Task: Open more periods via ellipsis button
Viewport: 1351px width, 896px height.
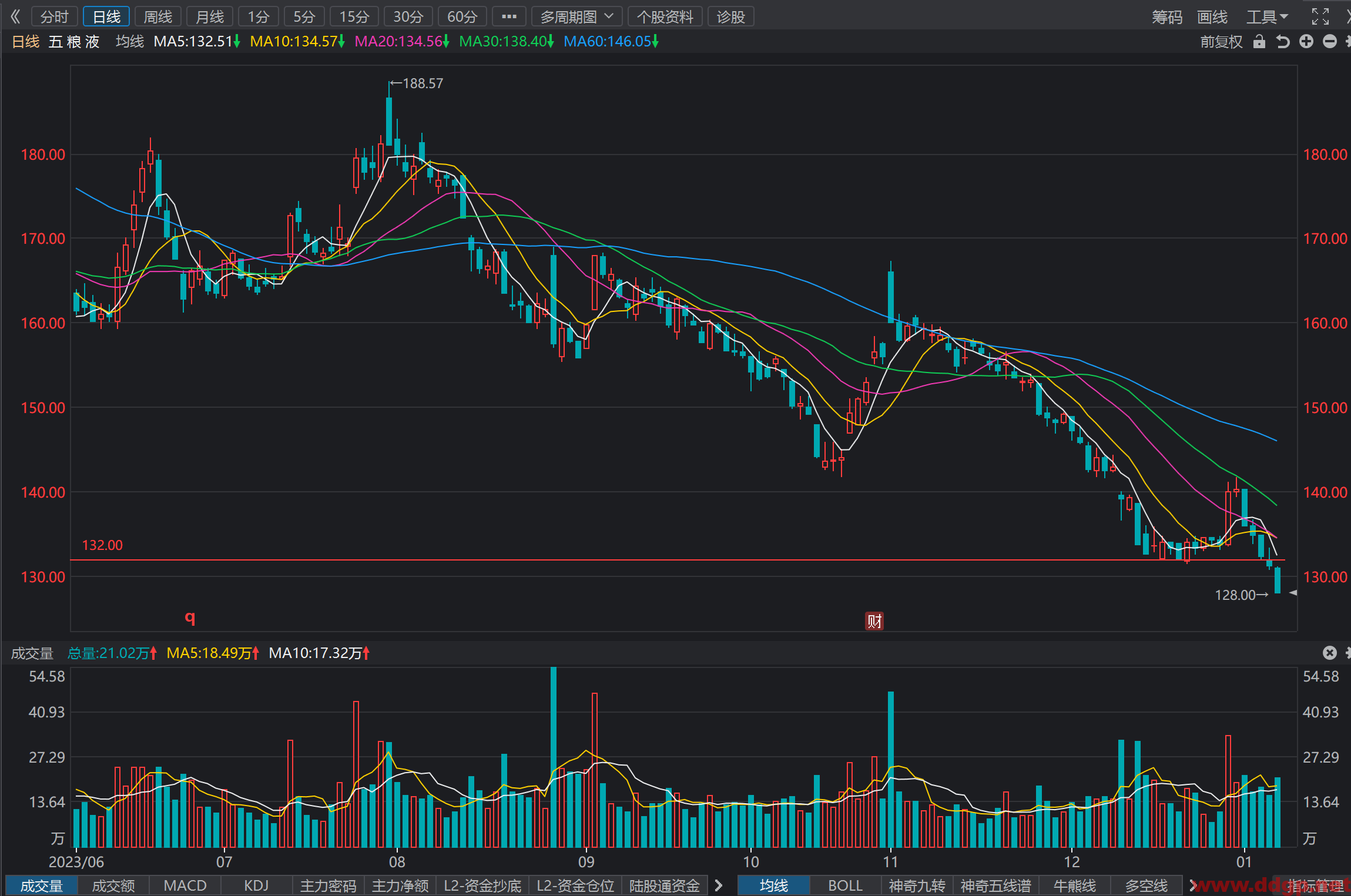Action: click(x=509, y=16)
